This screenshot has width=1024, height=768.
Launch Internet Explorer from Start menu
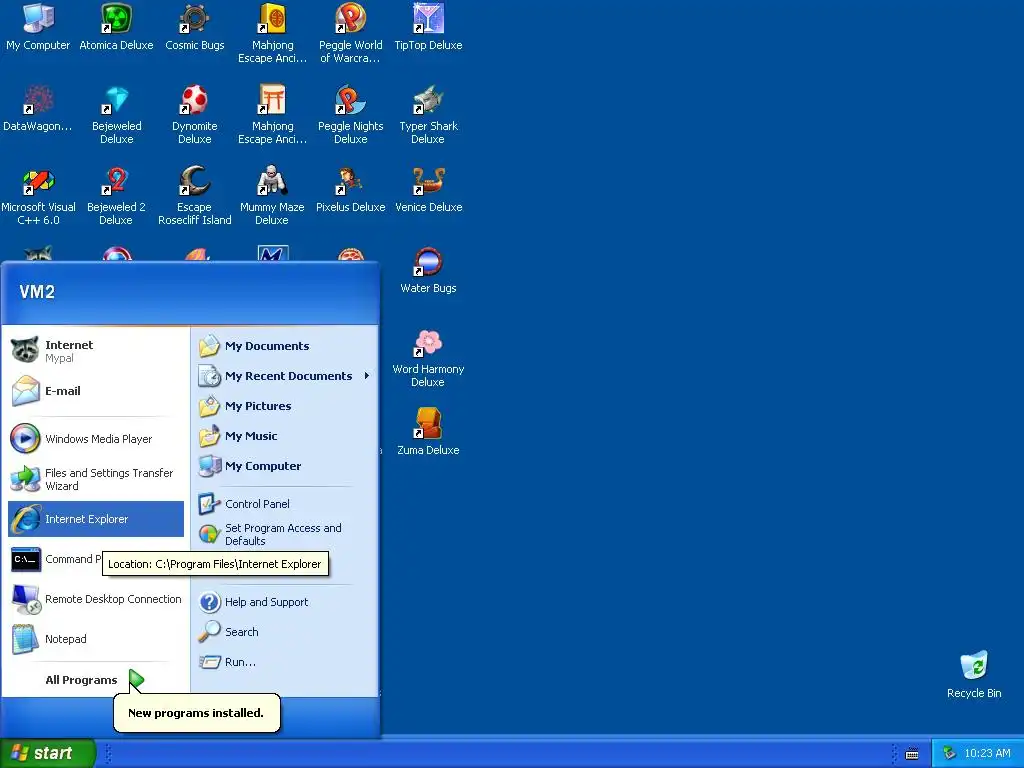96,519
